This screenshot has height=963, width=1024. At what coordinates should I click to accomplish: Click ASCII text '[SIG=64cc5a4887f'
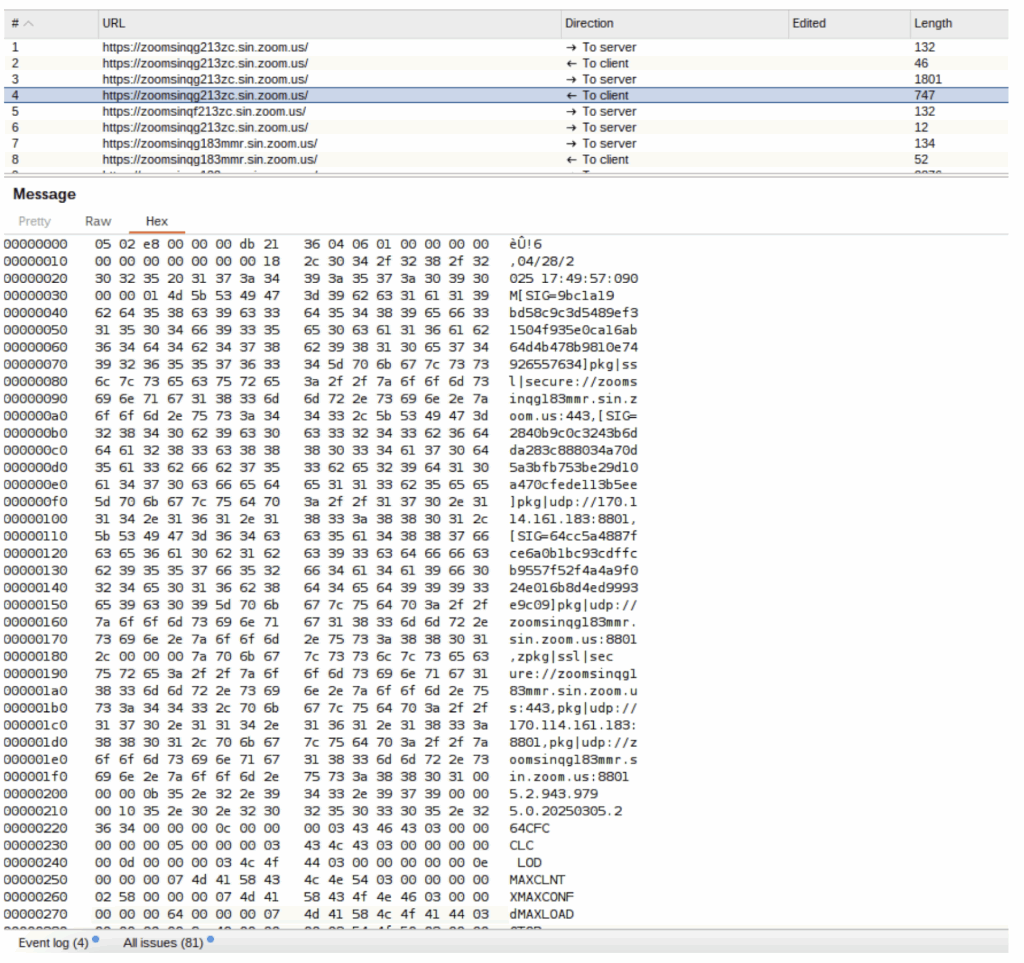(573, 536)
